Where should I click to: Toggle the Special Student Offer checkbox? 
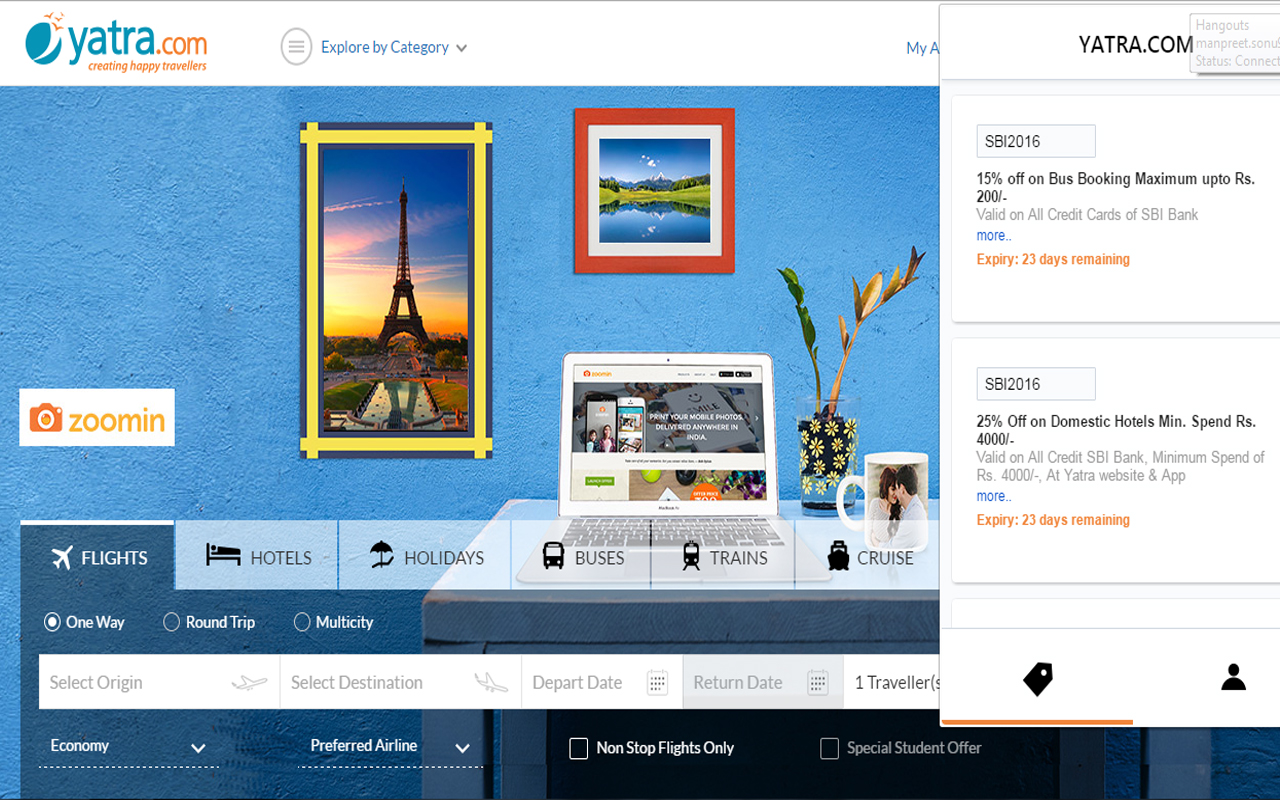tap(829, 748)
